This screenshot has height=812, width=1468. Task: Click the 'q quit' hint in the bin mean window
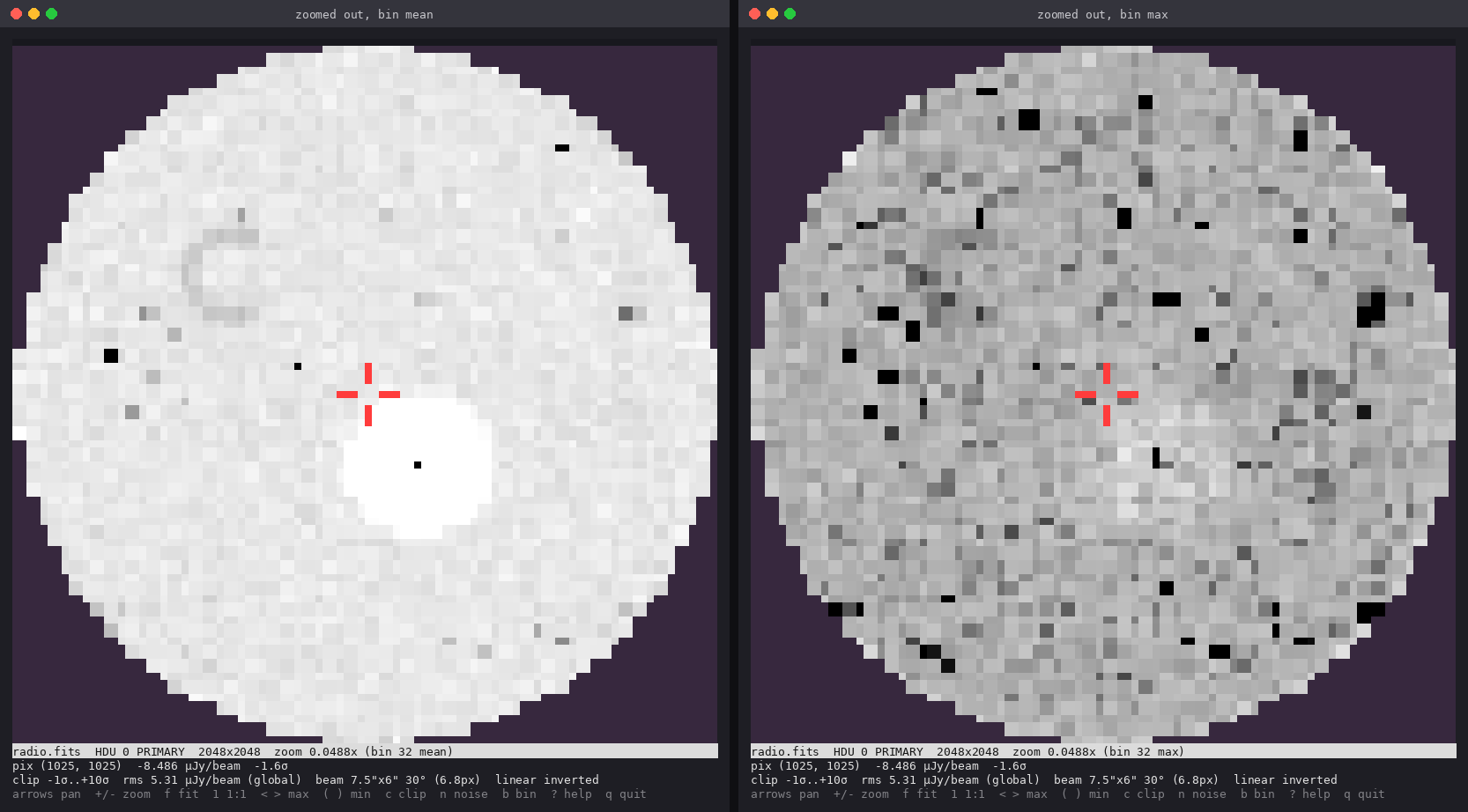click(626, 794)
